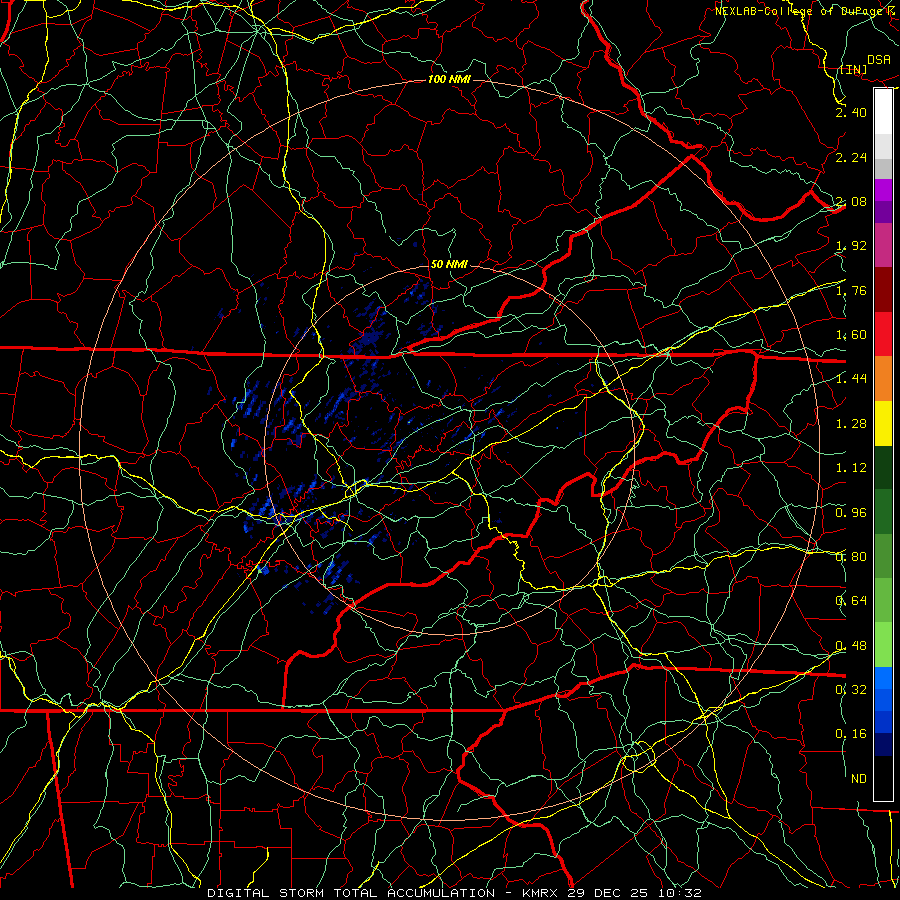Click the 50 NMI range ring label
Image resolution: width=900 pixels, height=900 pixels.
pos(449,264)
